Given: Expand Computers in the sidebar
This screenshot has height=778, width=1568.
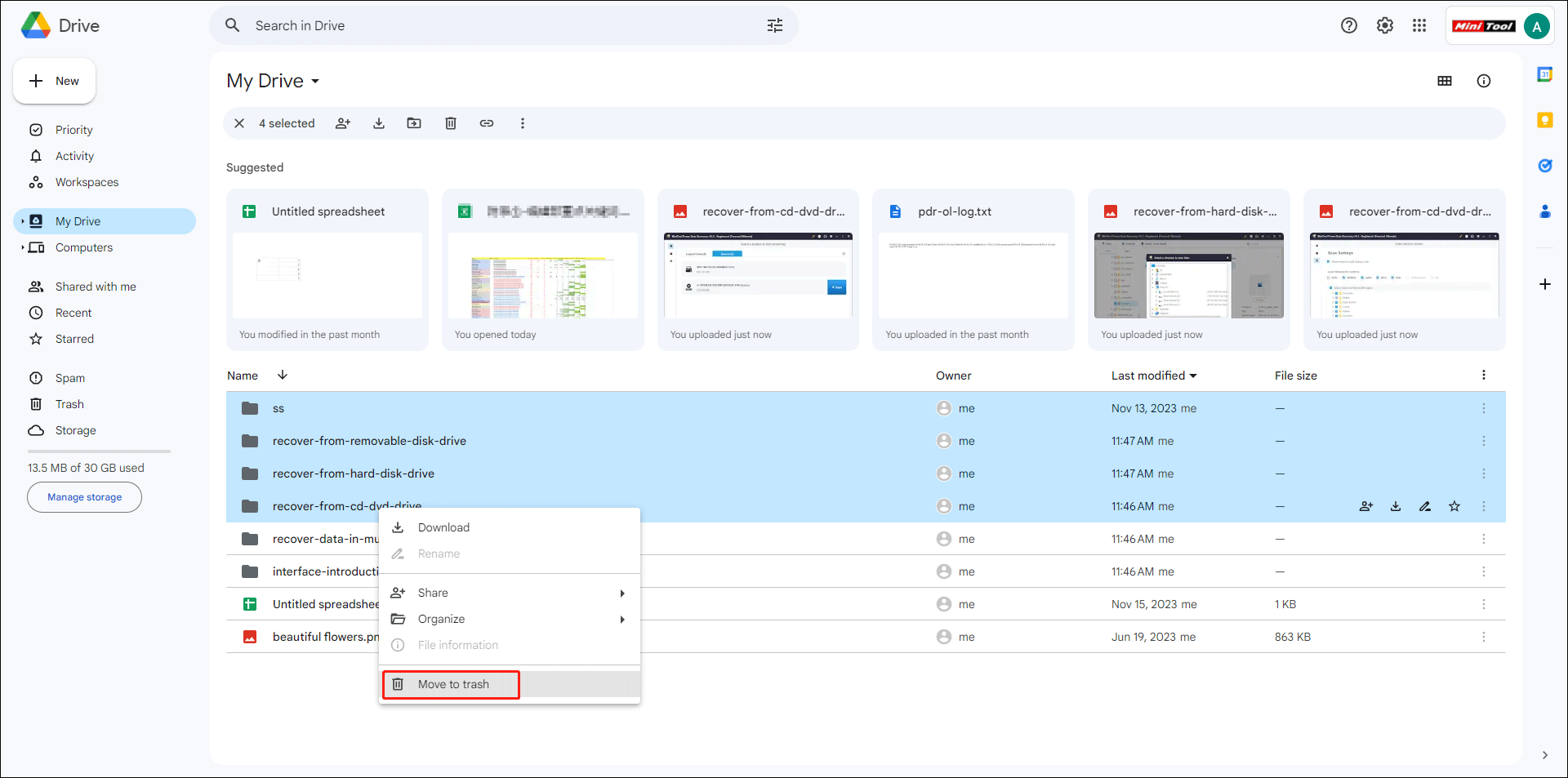Looking at the screenshot, I should 24,247.
